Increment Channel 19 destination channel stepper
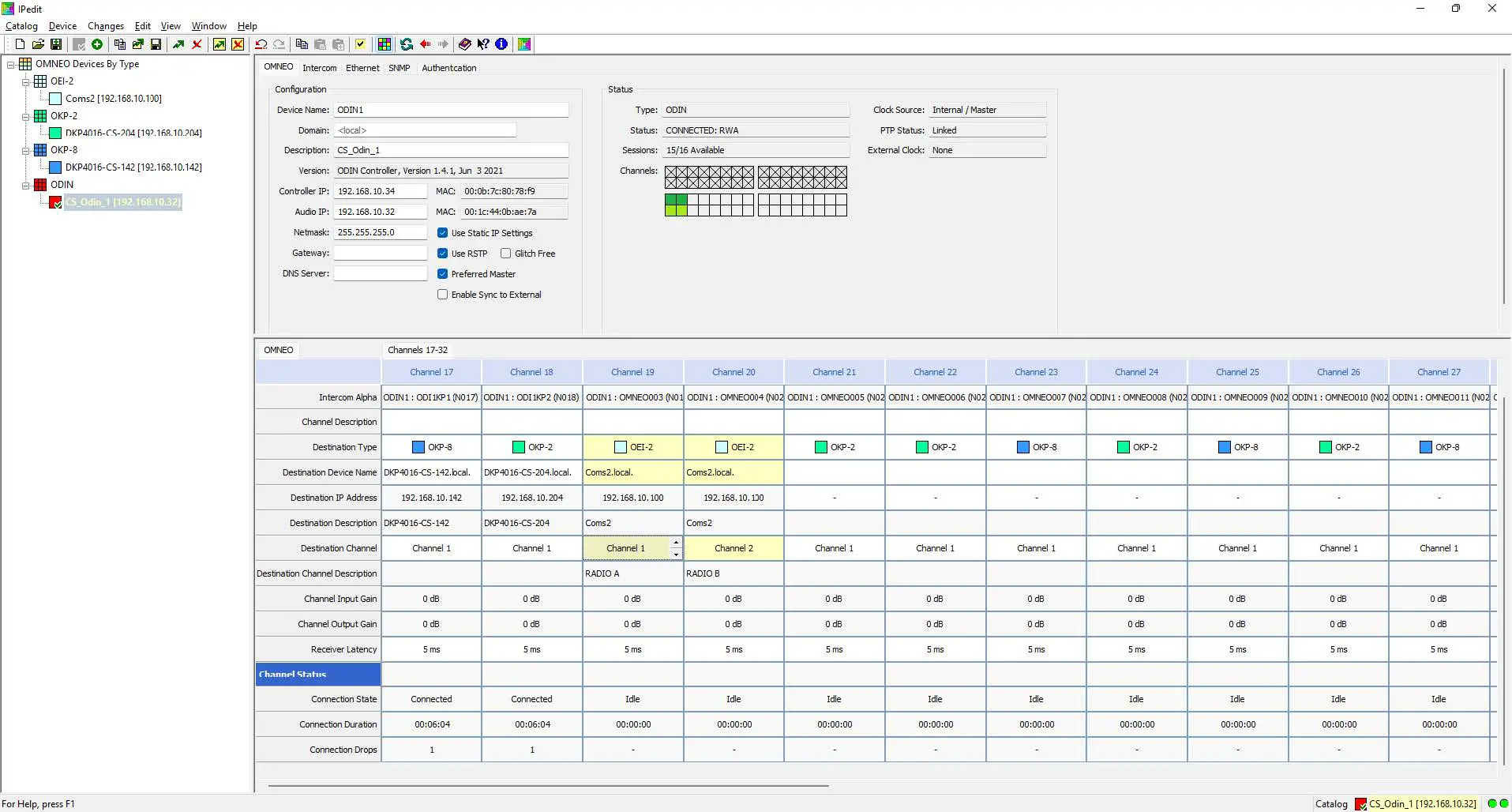The height and width of the screenshot is (812, 1512). (x=676, y=543)
